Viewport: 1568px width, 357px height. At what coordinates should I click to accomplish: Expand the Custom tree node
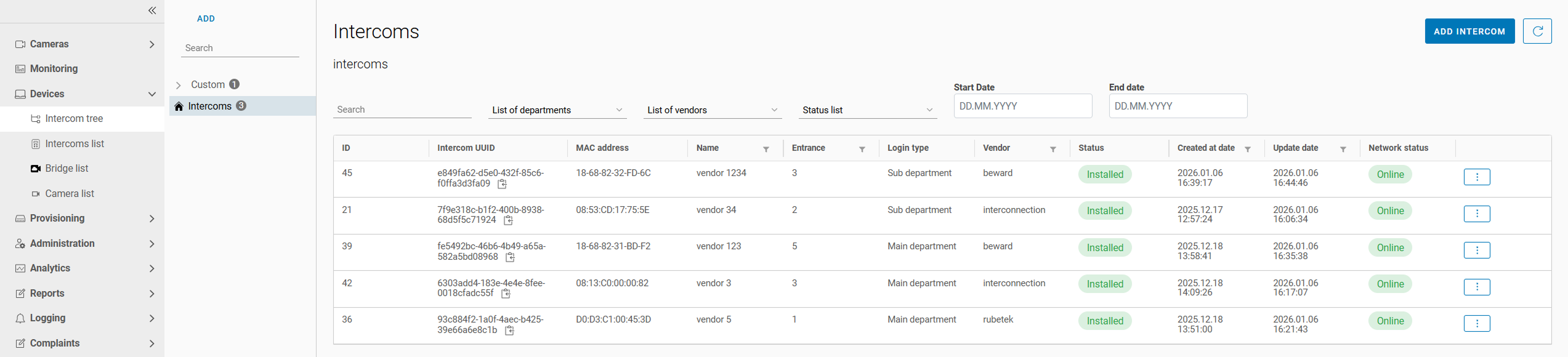click(179, 85)
